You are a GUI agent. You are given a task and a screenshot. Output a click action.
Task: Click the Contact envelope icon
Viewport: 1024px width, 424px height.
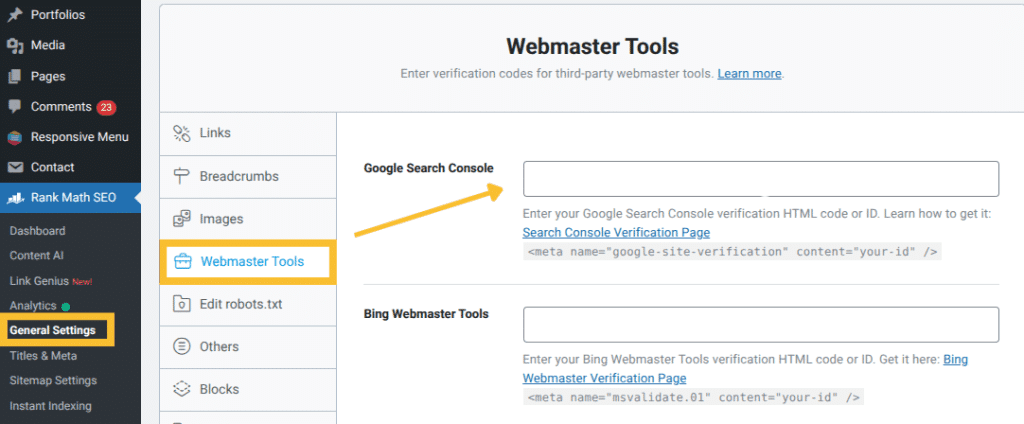(x=15, y=168)
